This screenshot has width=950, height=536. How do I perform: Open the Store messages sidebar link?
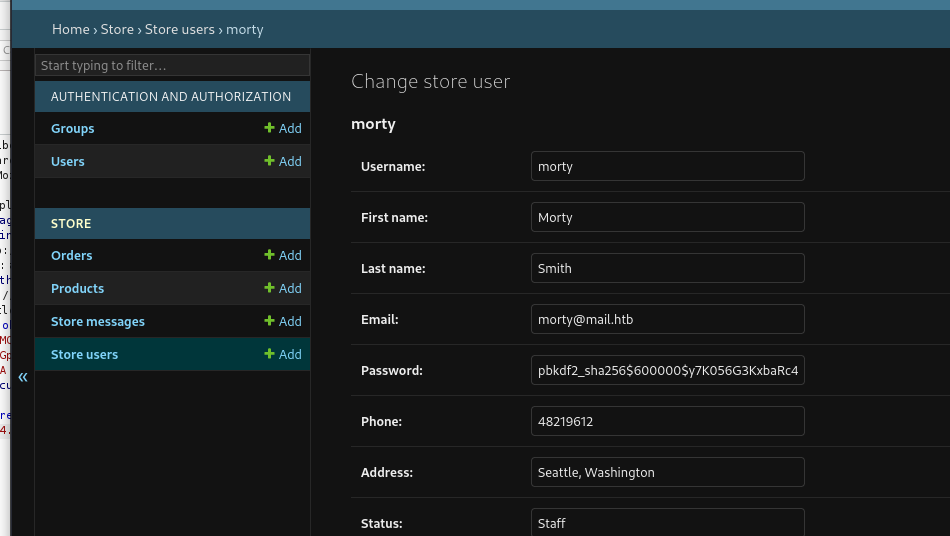98,322
